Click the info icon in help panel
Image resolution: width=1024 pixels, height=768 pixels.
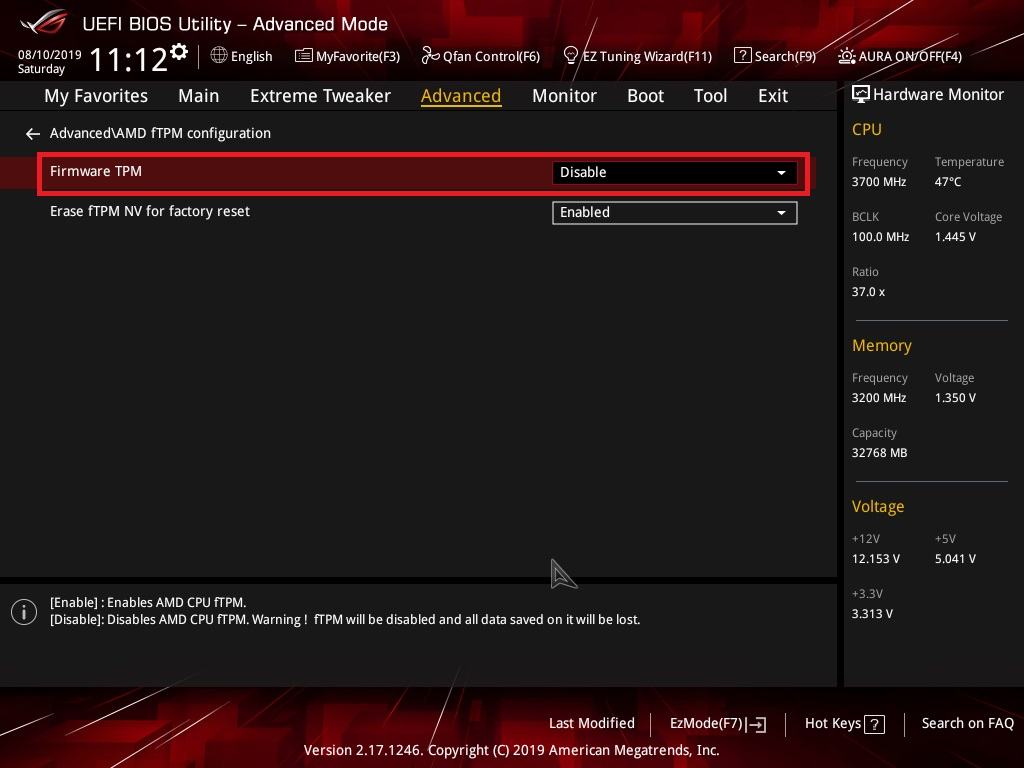coord(24,612)
